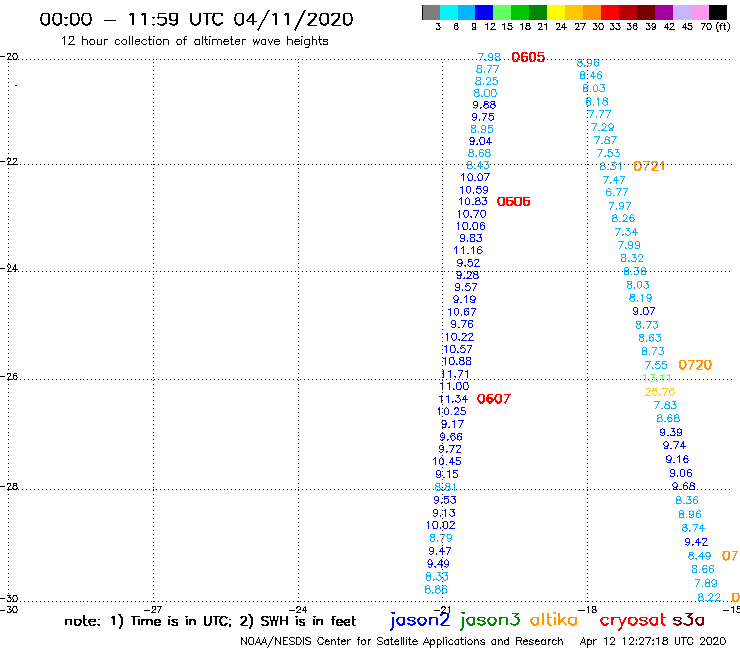
Task: Click the 8.22 wave height value
Action: (709, 597)
